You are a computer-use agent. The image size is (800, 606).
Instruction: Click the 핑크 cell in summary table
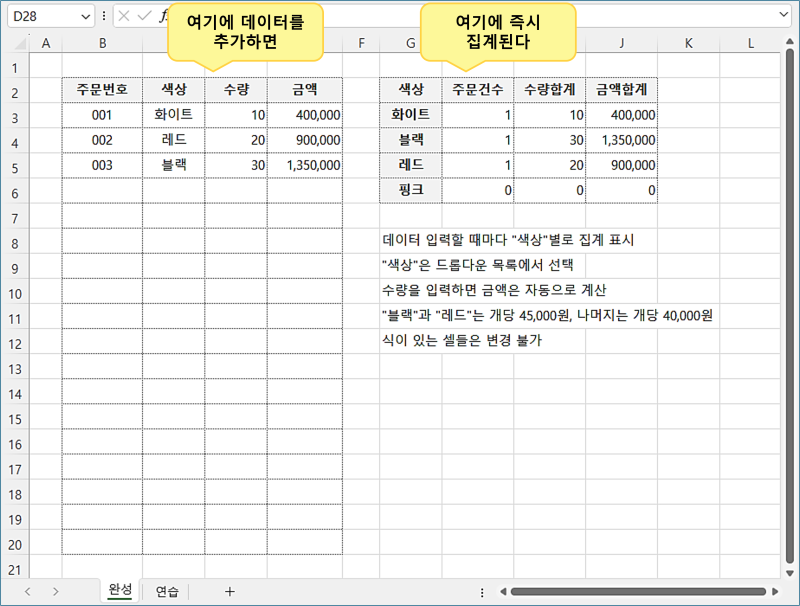pos(410,190)
